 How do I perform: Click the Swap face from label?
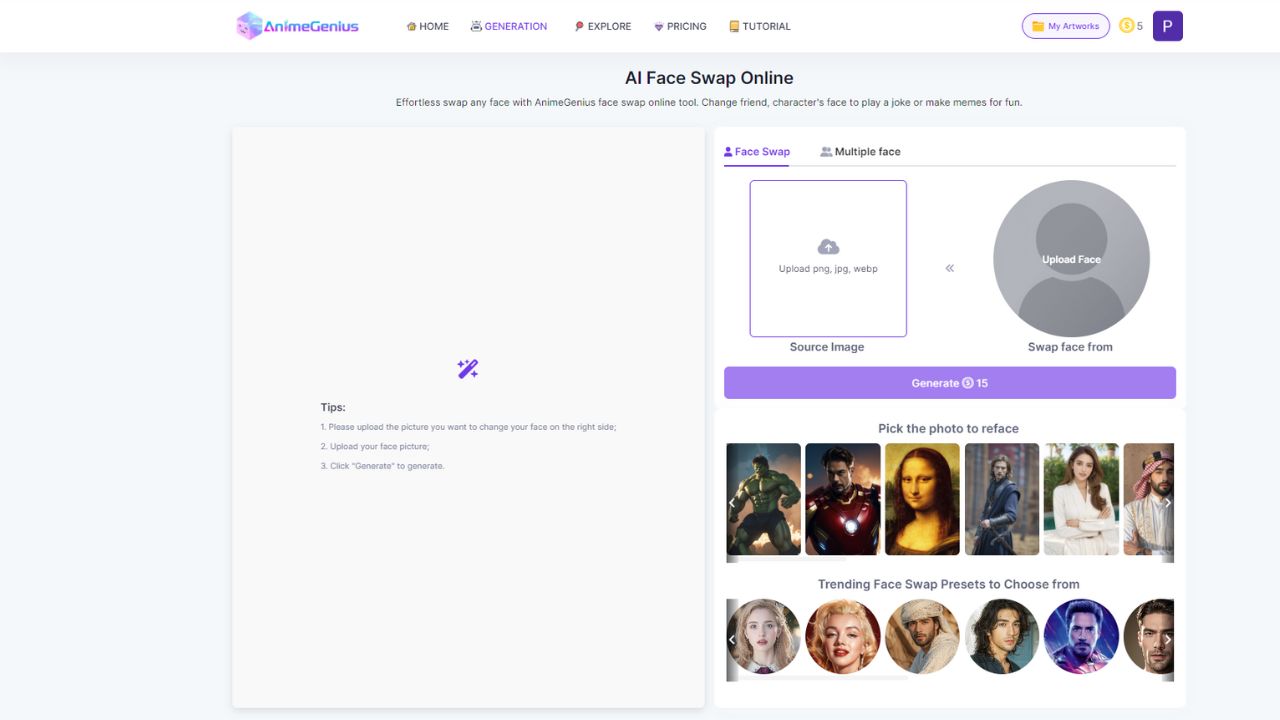click(1070, 347)
